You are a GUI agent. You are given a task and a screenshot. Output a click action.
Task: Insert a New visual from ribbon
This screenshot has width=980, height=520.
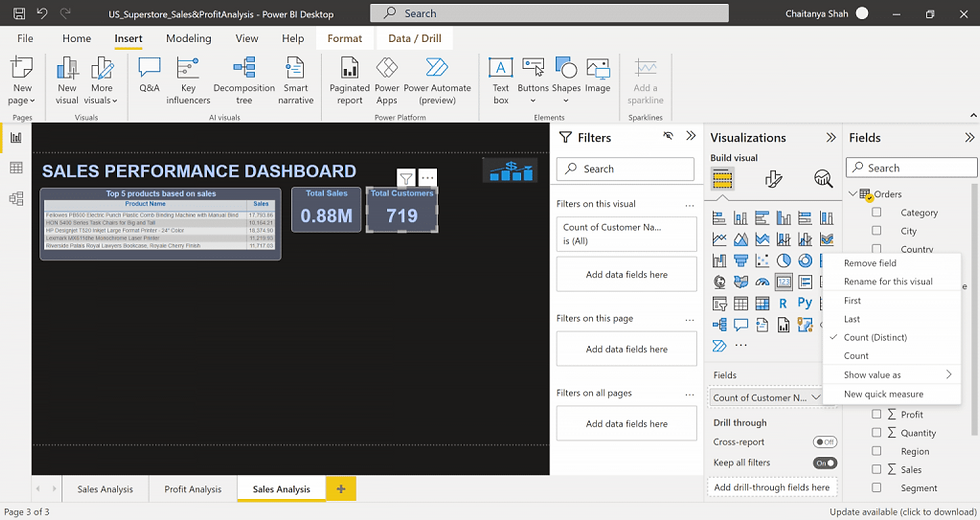pyautogui.click(x=67, y=81)
